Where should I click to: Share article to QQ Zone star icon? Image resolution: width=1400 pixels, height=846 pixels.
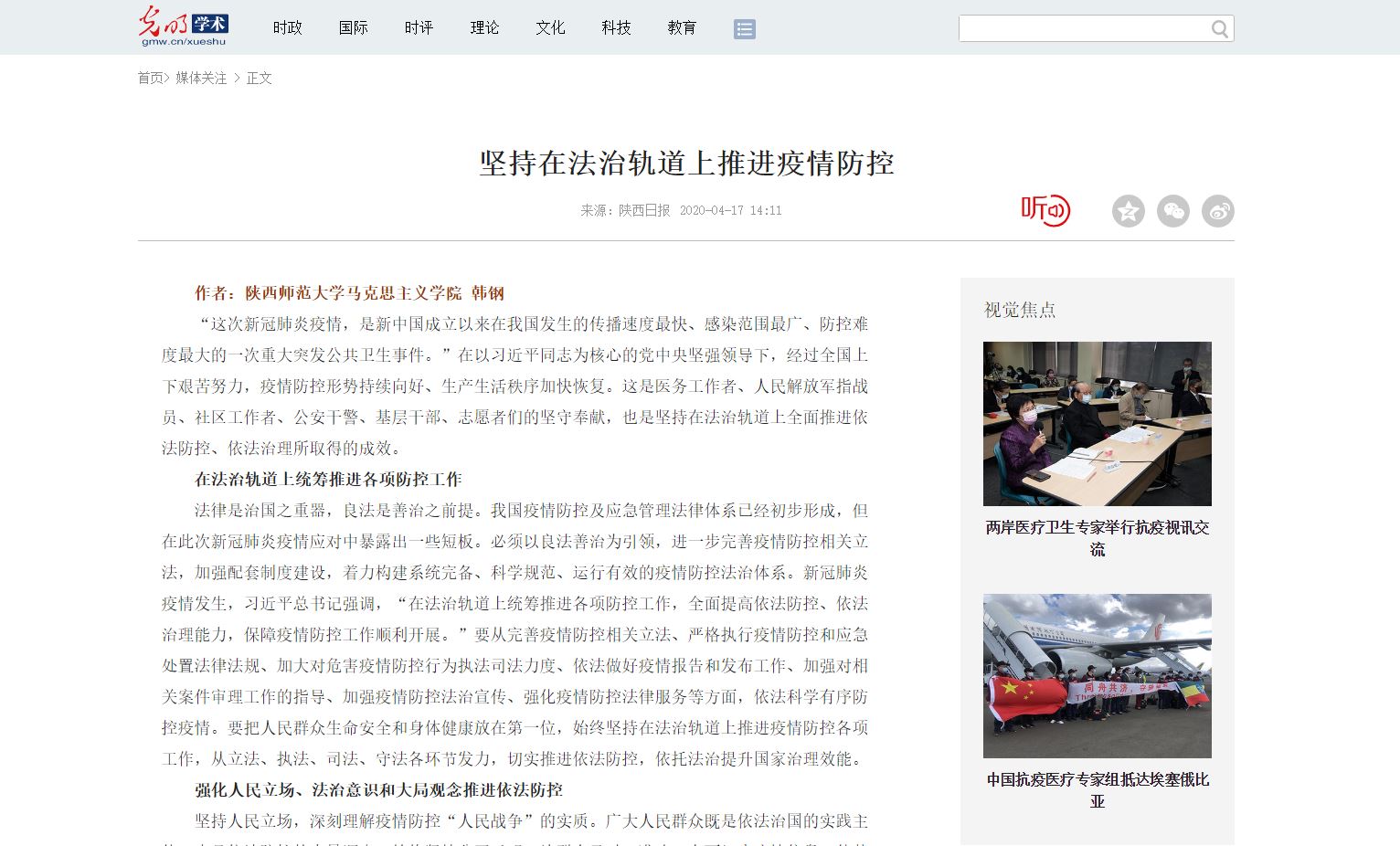(1128, 211)
